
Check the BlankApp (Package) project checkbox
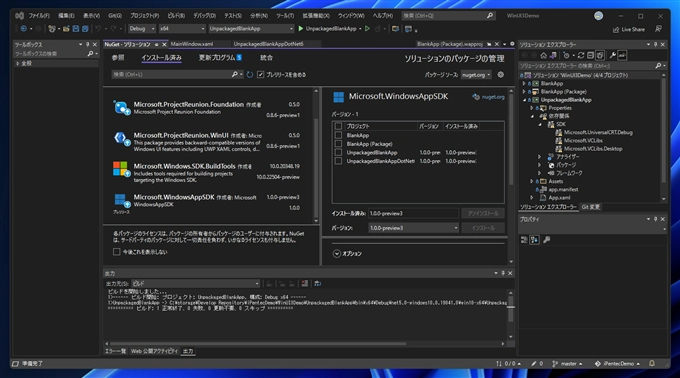click(338, 144)
